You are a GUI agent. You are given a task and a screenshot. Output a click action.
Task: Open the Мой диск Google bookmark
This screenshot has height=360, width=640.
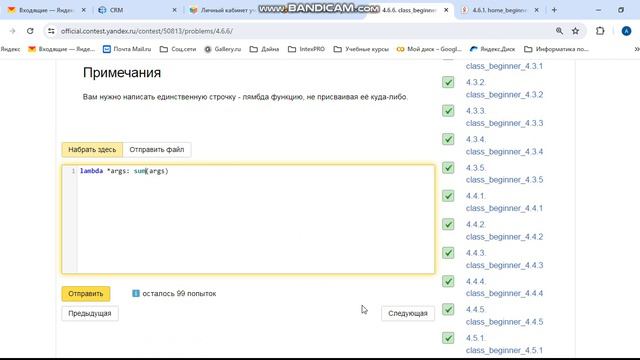tap(429, 49)
